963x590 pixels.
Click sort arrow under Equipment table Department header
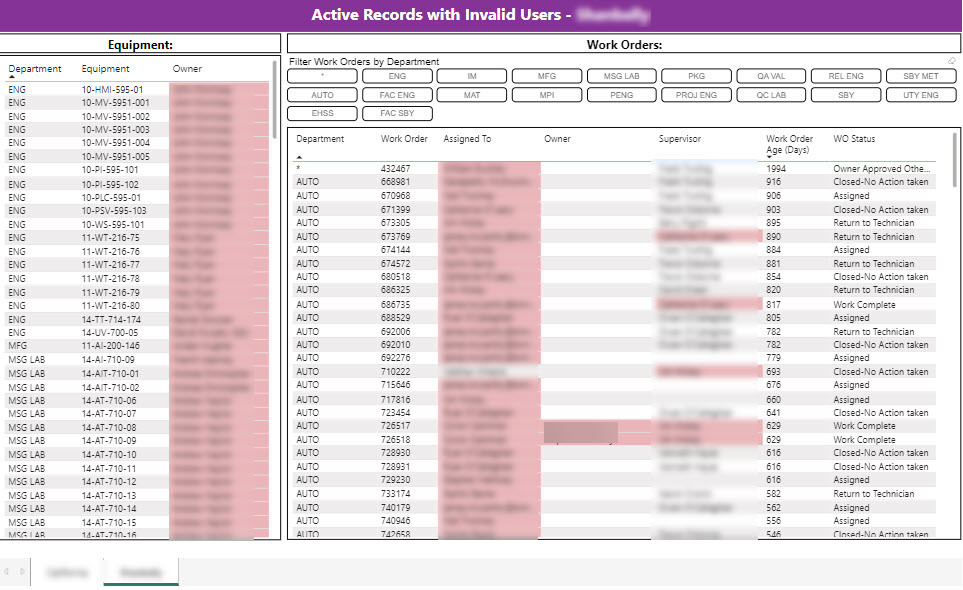[x=12, y=77]
